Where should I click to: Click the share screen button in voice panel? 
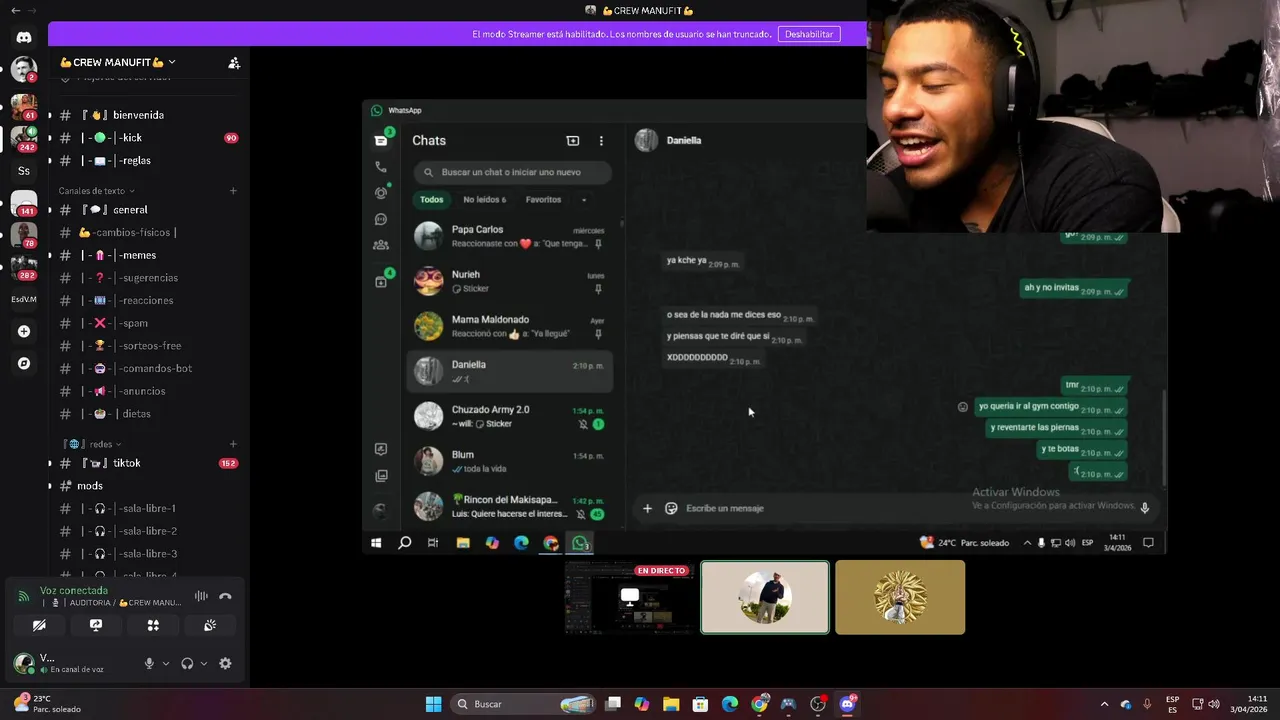pyautogui.click(x=96, y=625)
